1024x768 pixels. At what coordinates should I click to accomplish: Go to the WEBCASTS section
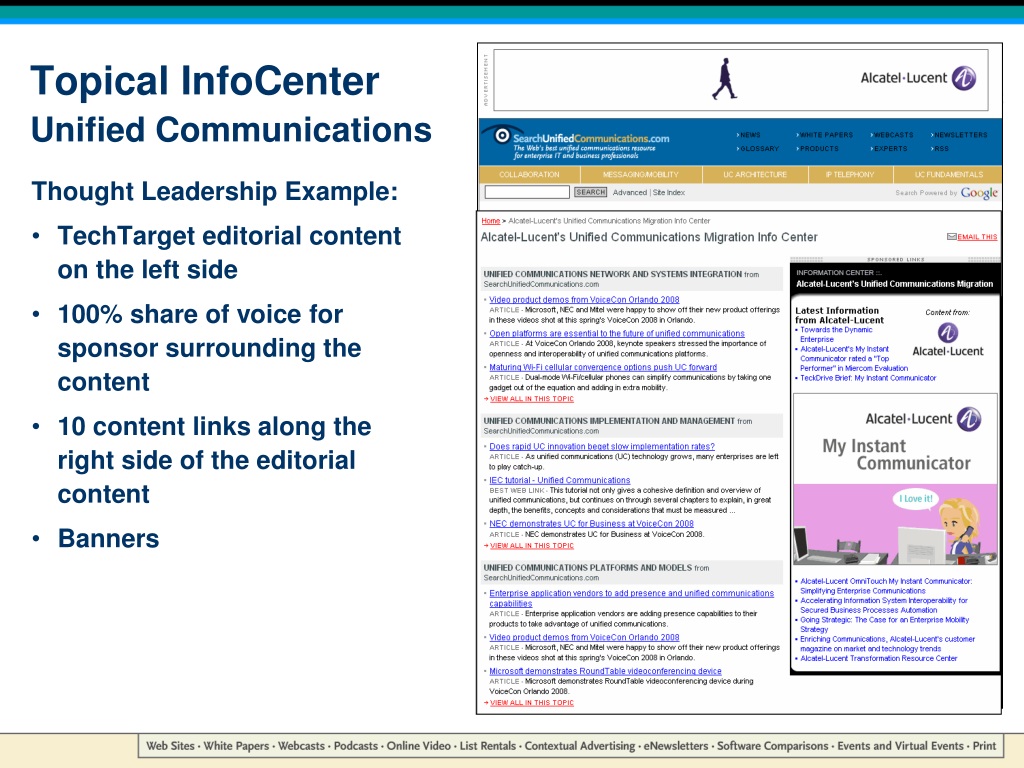point(892,135)
